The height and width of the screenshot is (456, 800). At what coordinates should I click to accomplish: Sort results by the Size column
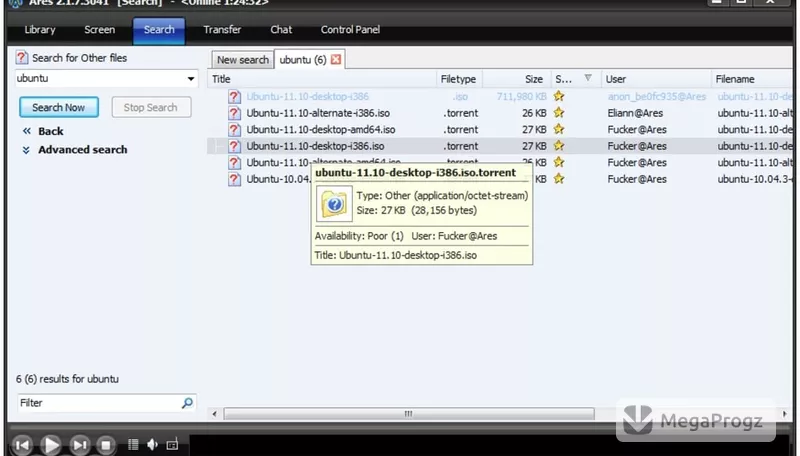(x=516, y=79)
